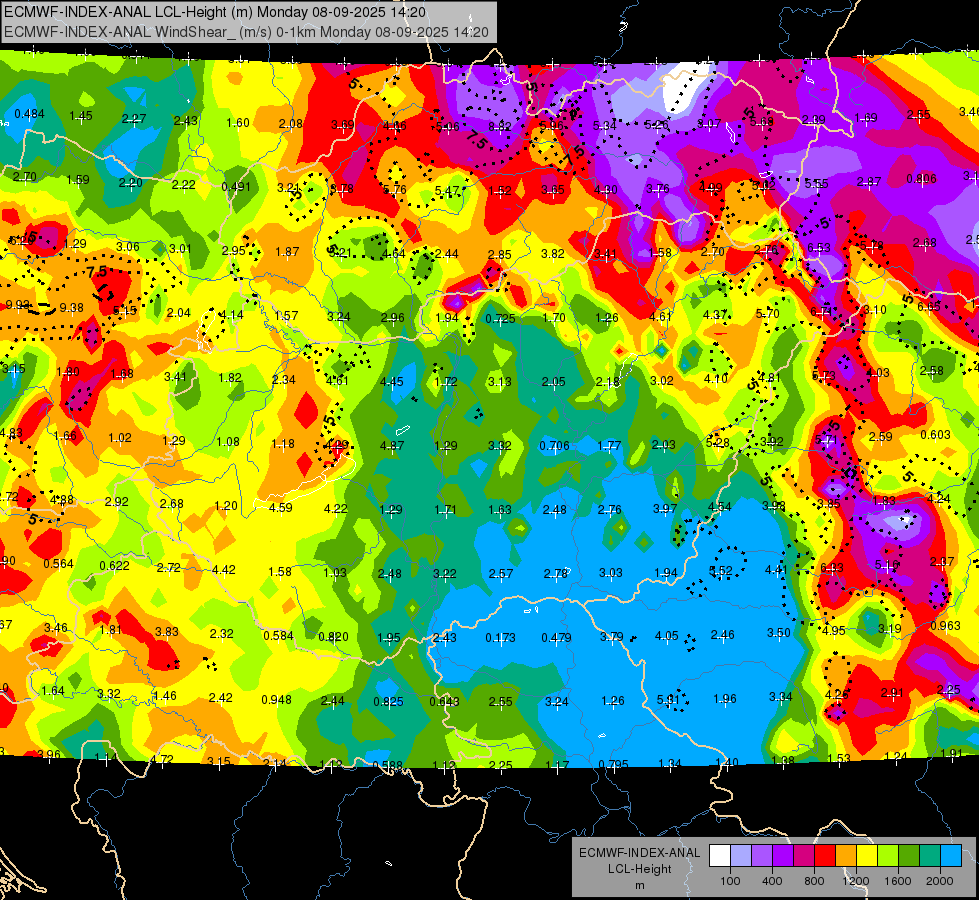
Task: Click the wind shear value 0.820
Action: pos(333,638)
